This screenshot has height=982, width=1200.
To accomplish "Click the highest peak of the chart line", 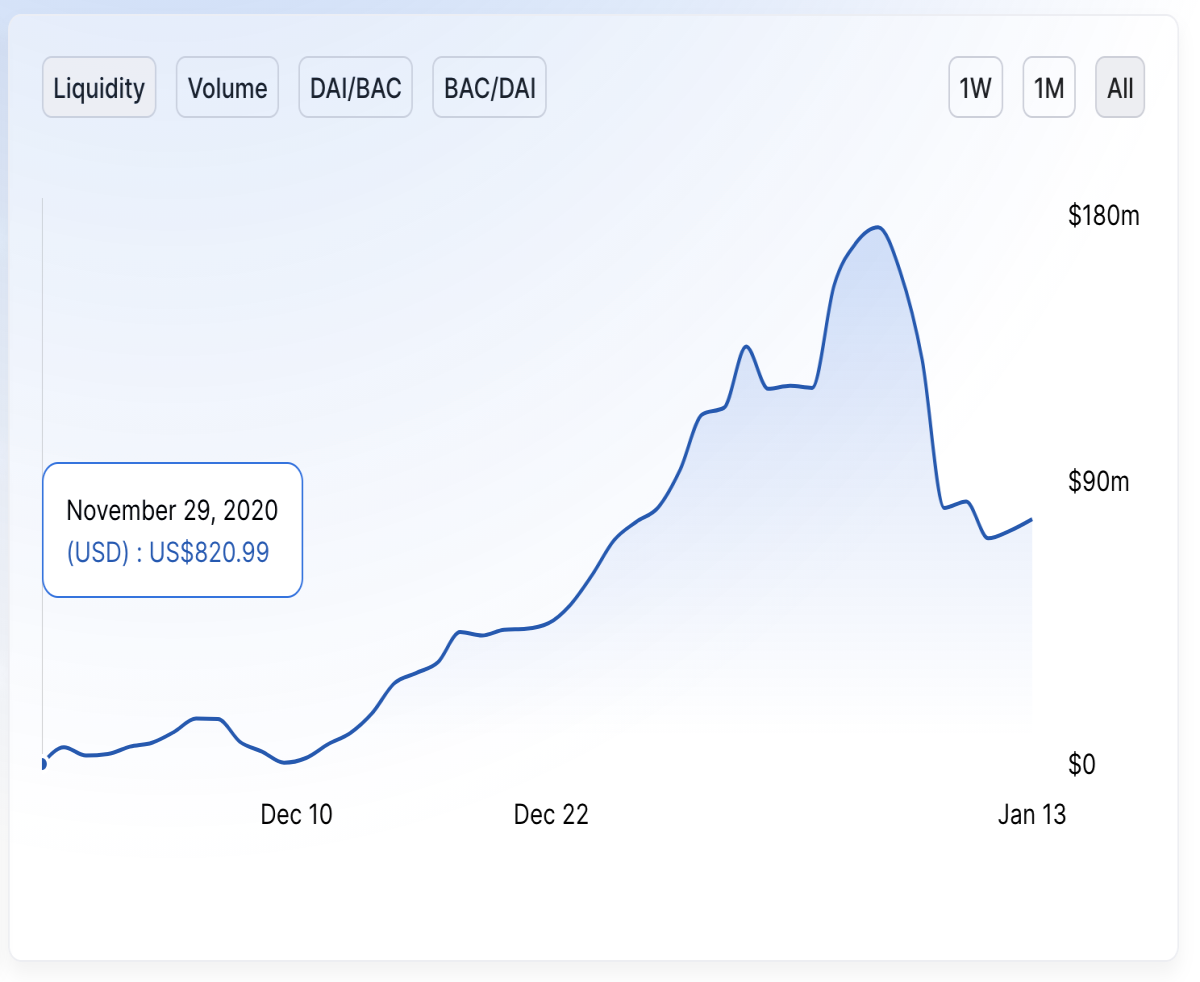I will (877, 227).
